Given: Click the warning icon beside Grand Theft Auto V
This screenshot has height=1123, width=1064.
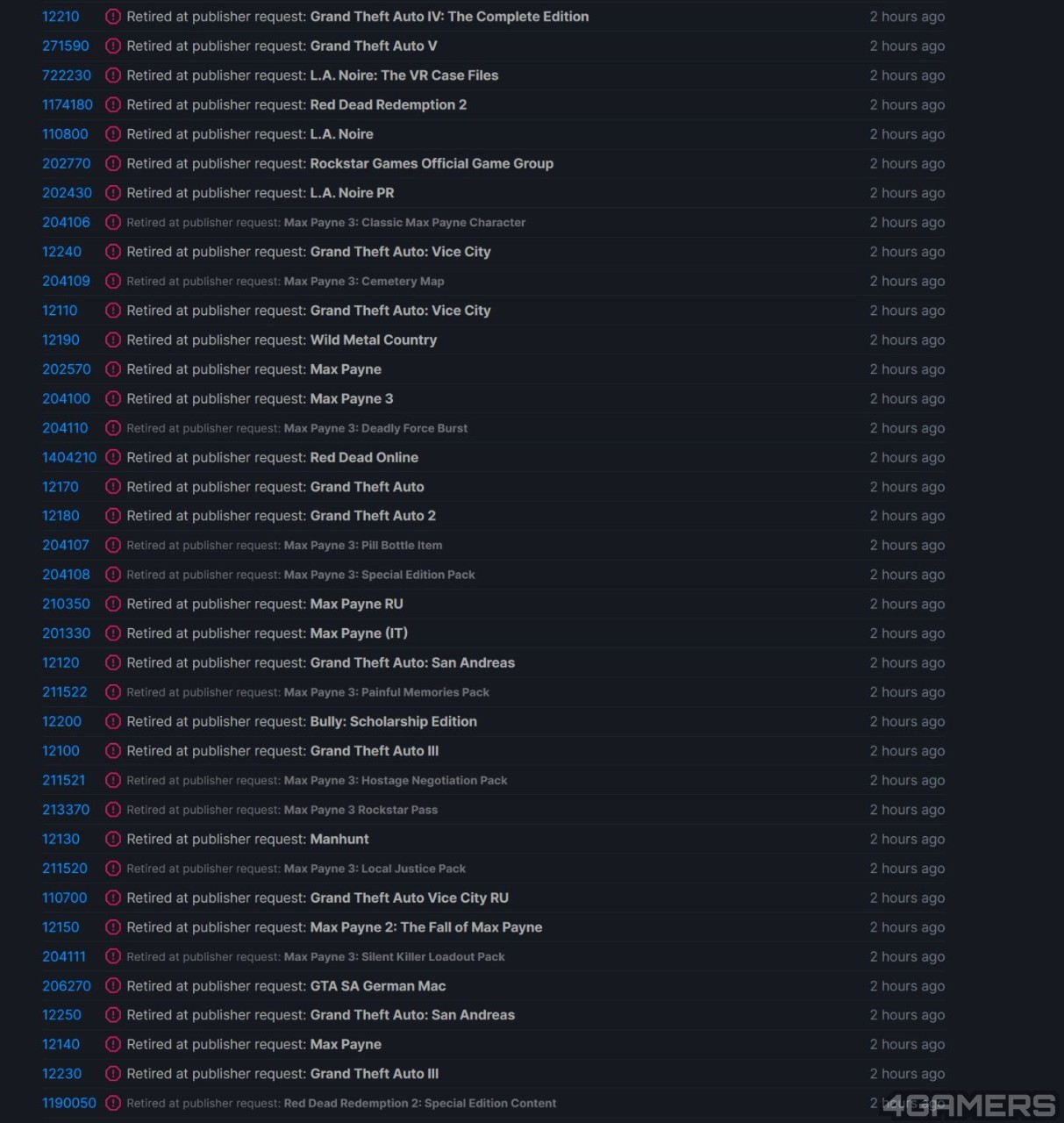Looking at the screenshot, I should [x=113, y=46].
